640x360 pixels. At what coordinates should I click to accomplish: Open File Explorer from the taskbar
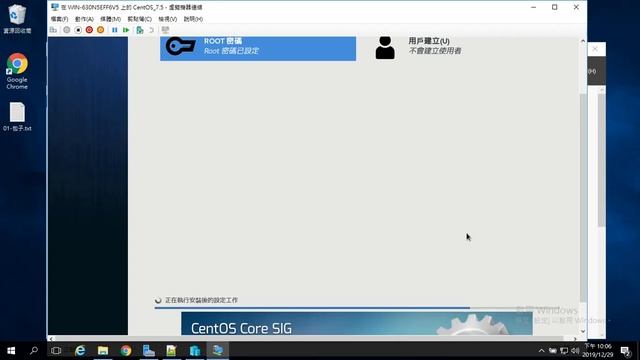click(x=103, y=351)
